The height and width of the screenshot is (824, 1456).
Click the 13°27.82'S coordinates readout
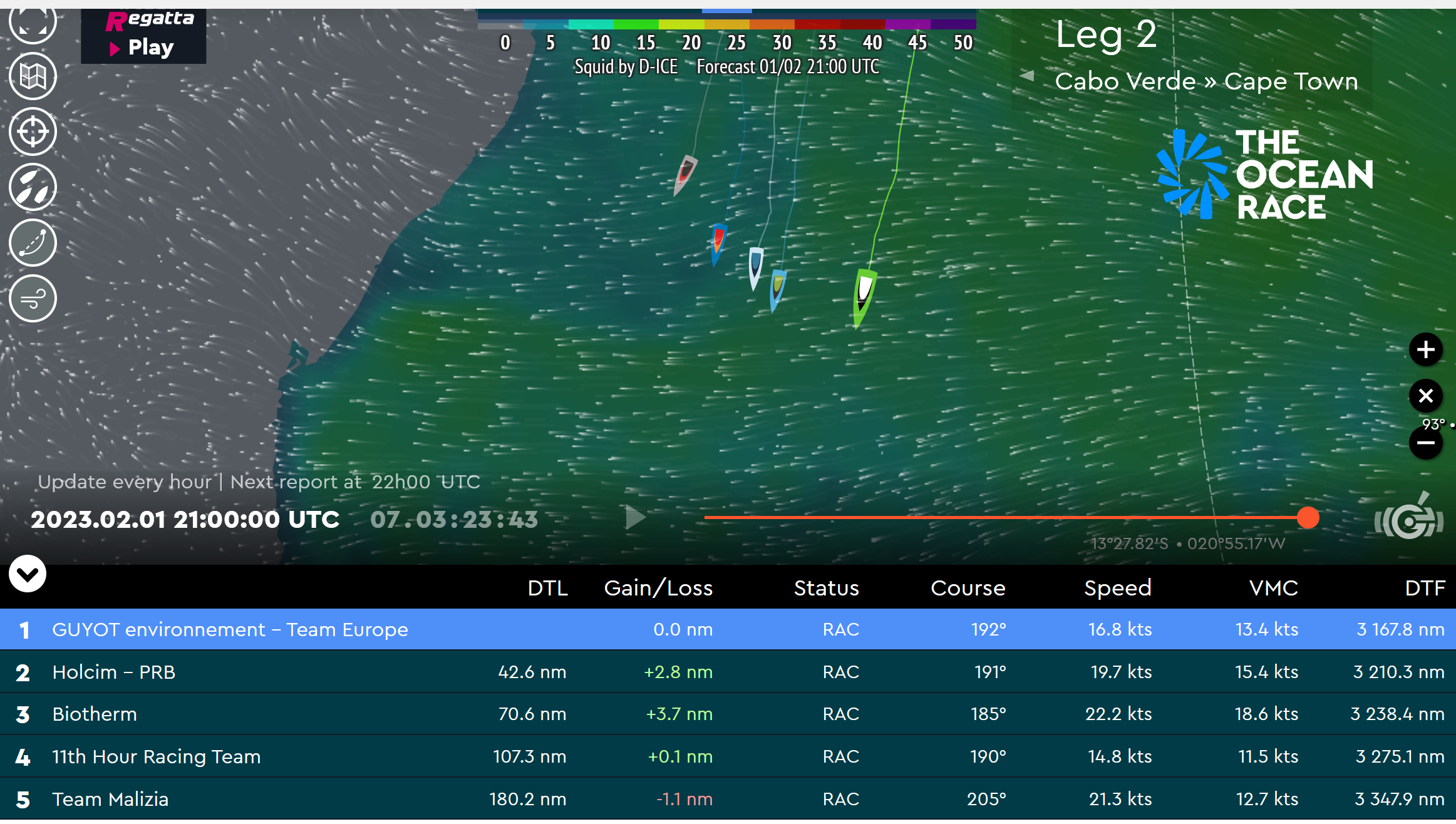click(x=1188, y=543)
